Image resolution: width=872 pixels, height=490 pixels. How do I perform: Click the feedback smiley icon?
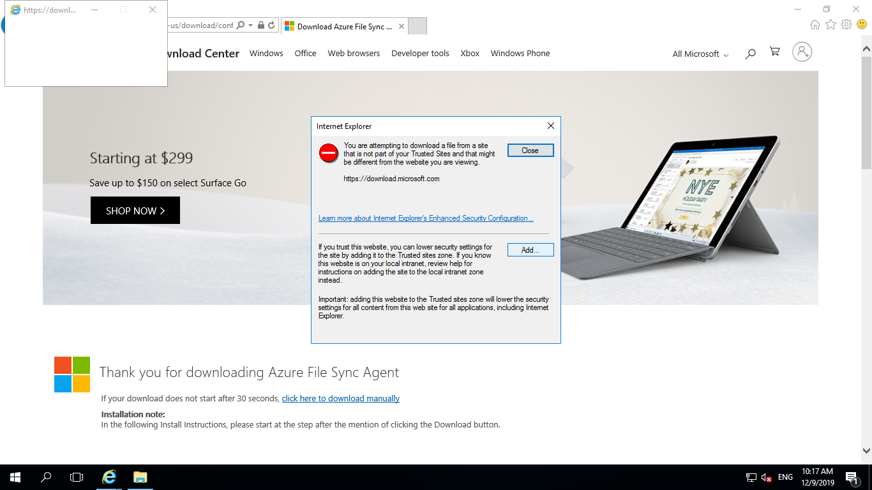pyautogui.click(x=861, y=24)
